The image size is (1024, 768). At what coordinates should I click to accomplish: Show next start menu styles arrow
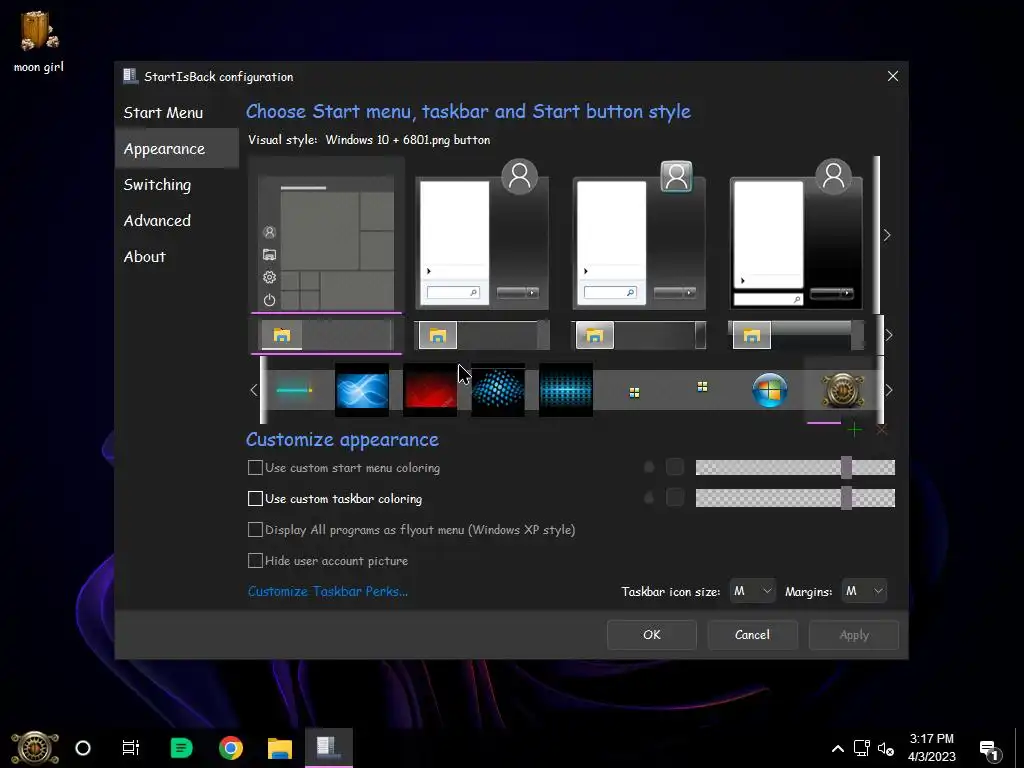pos(887,235)
